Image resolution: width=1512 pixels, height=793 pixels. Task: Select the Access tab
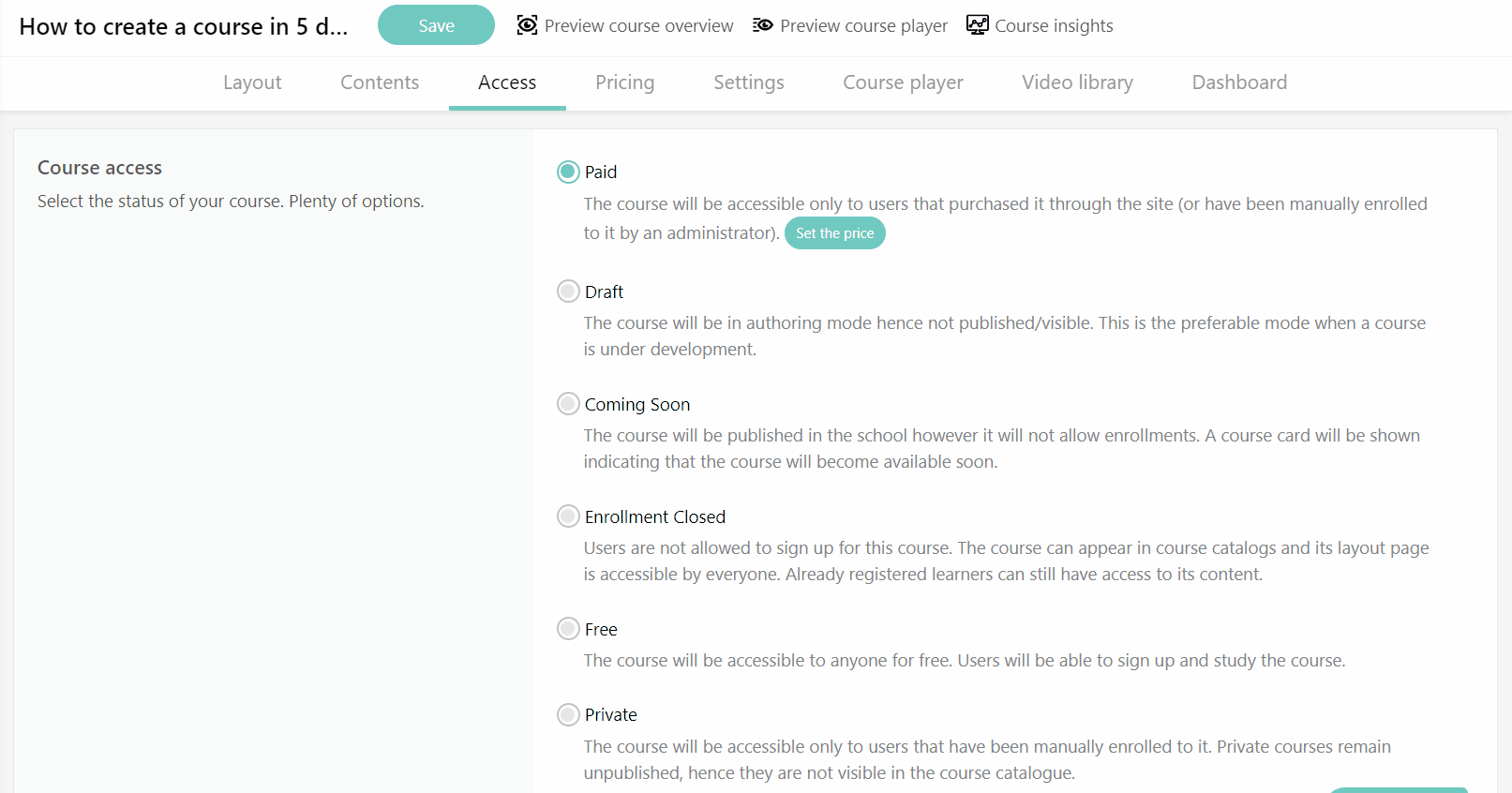pos(507,82)
